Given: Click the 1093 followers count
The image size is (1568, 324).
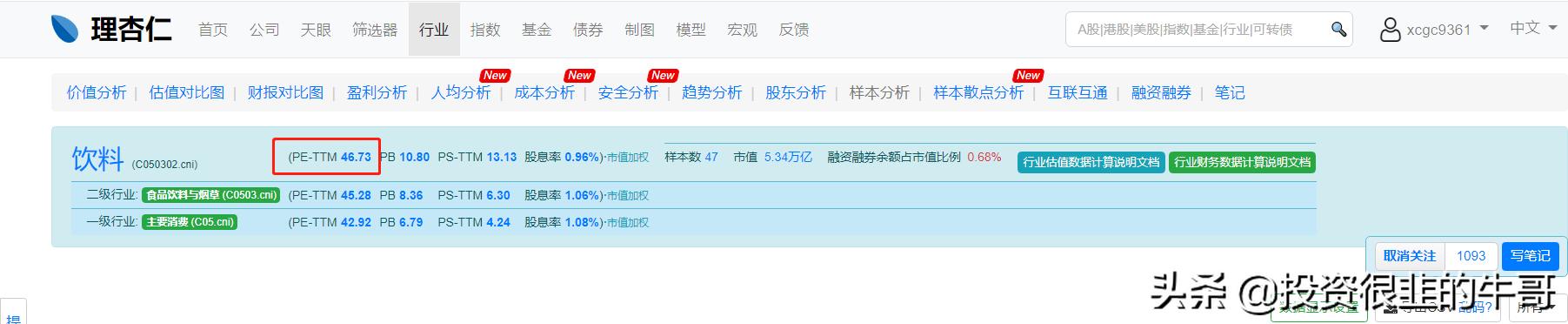Looking at the screenshot, I should tap(1471, 256).
